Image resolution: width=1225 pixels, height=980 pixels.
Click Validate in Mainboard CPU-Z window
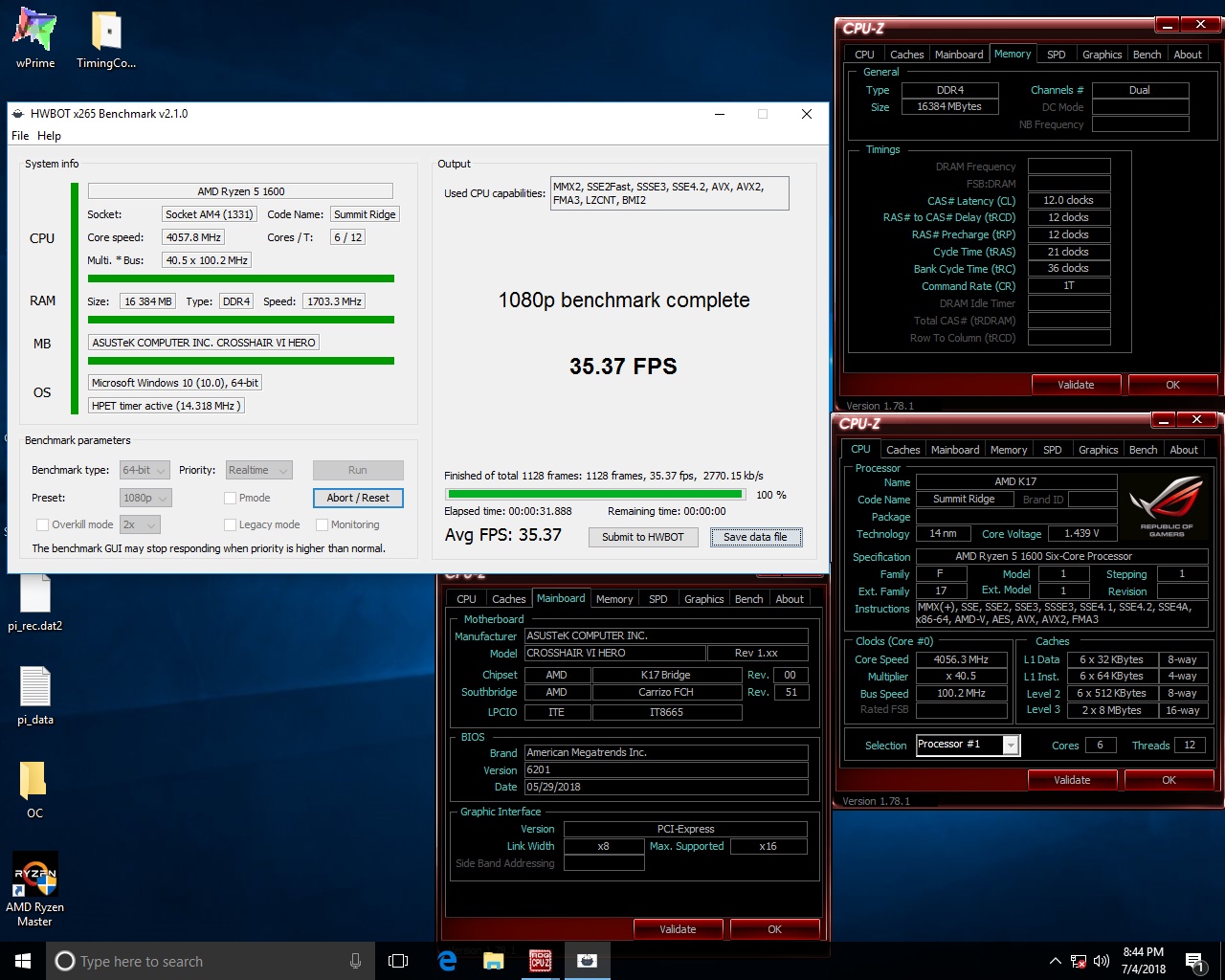click(x=678, y=929)
